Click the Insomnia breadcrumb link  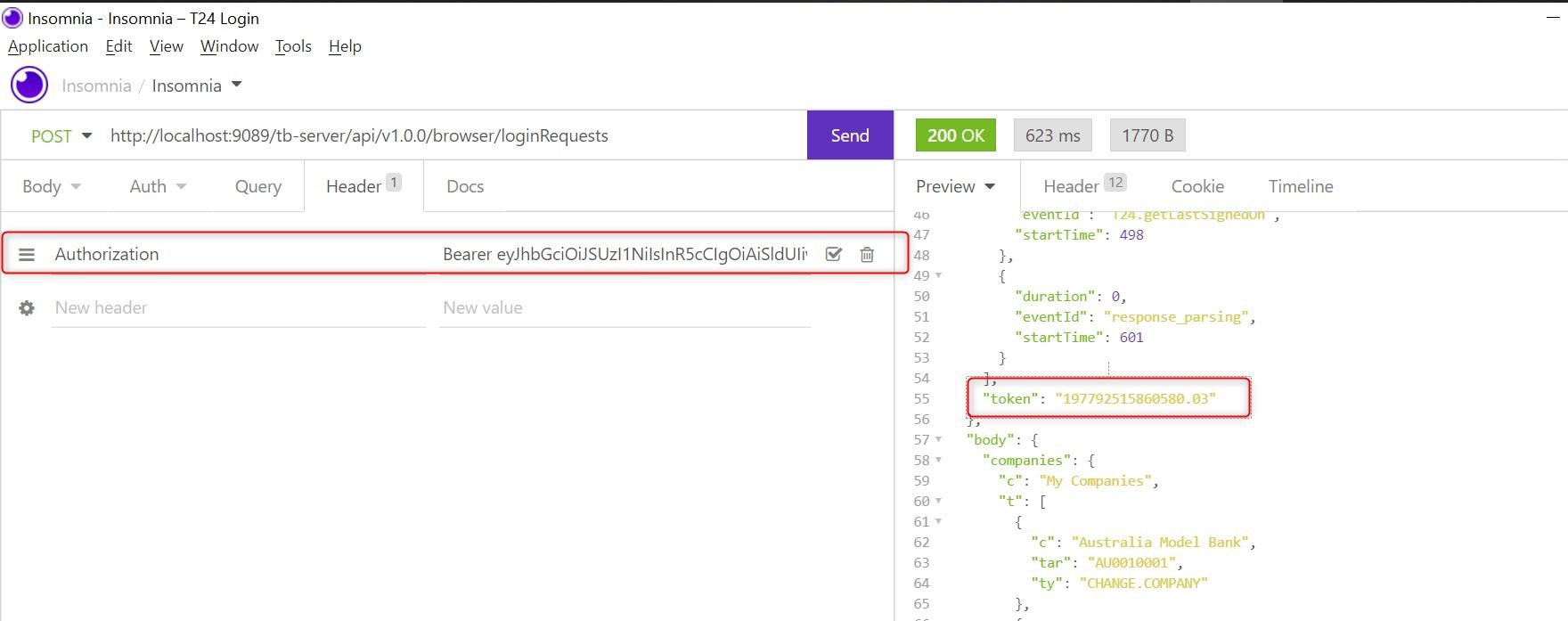(96, 86)
